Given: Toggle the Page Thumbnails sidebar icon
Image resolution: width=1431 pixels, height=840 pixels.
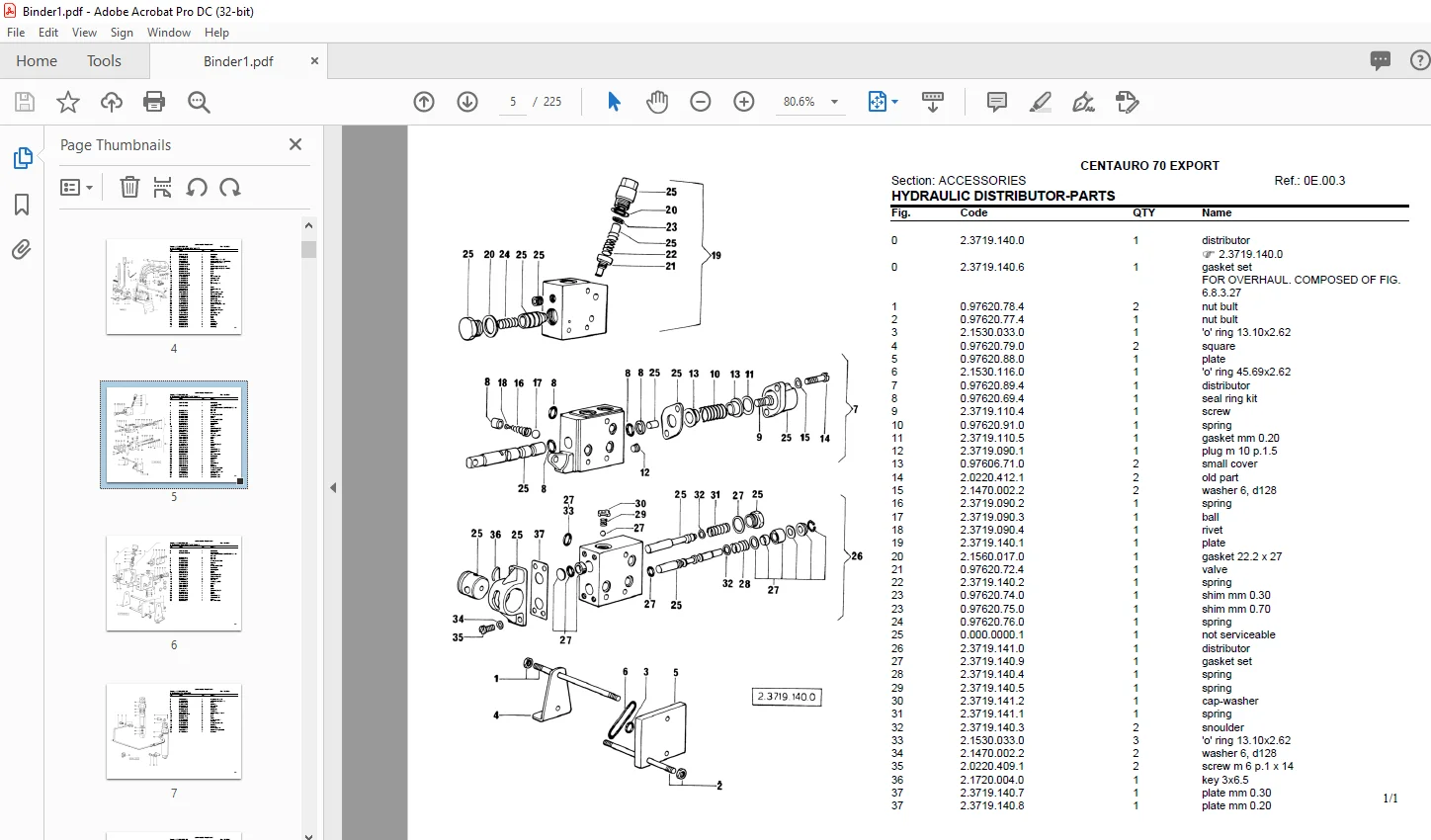Looking at the screenshot, I should click(x=22, y=158).
